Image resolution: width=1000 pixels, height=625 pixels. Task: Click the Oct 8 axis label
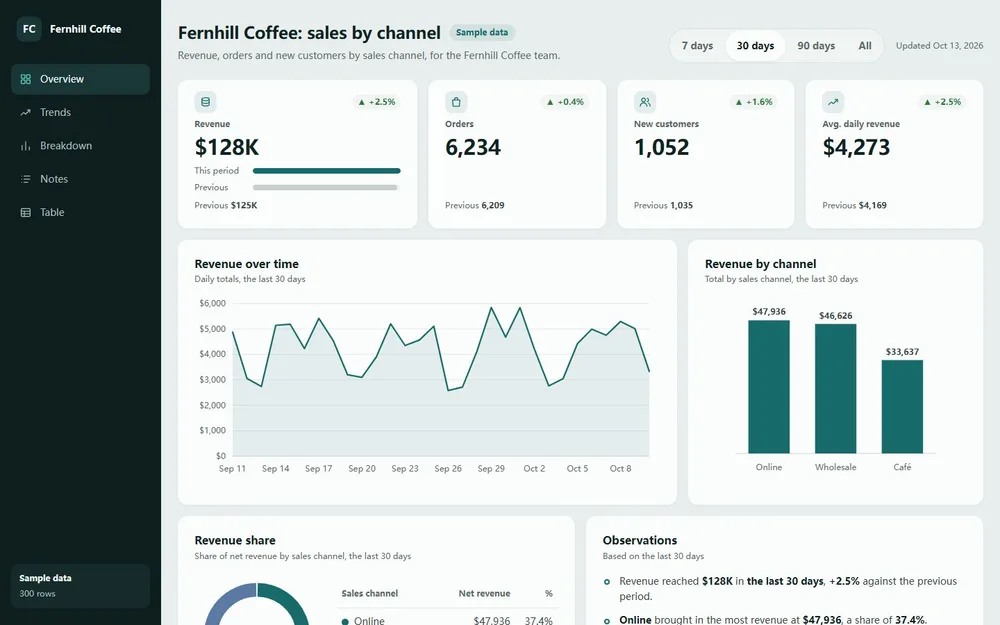pyautogui.click(x=621, y=469)
